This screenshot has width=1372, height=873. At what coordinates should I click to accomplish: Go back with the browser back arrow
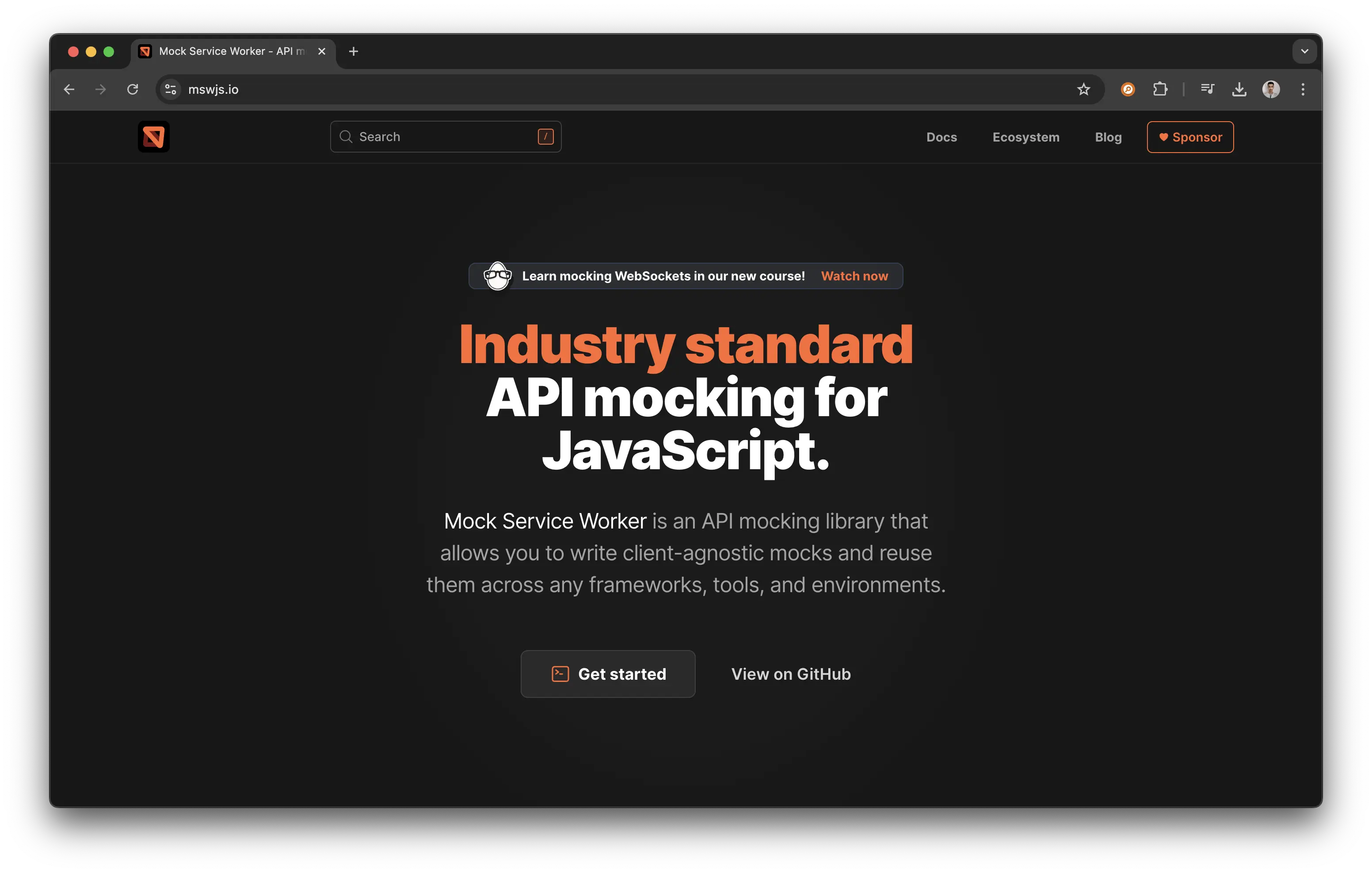click(x=69, y=89)
